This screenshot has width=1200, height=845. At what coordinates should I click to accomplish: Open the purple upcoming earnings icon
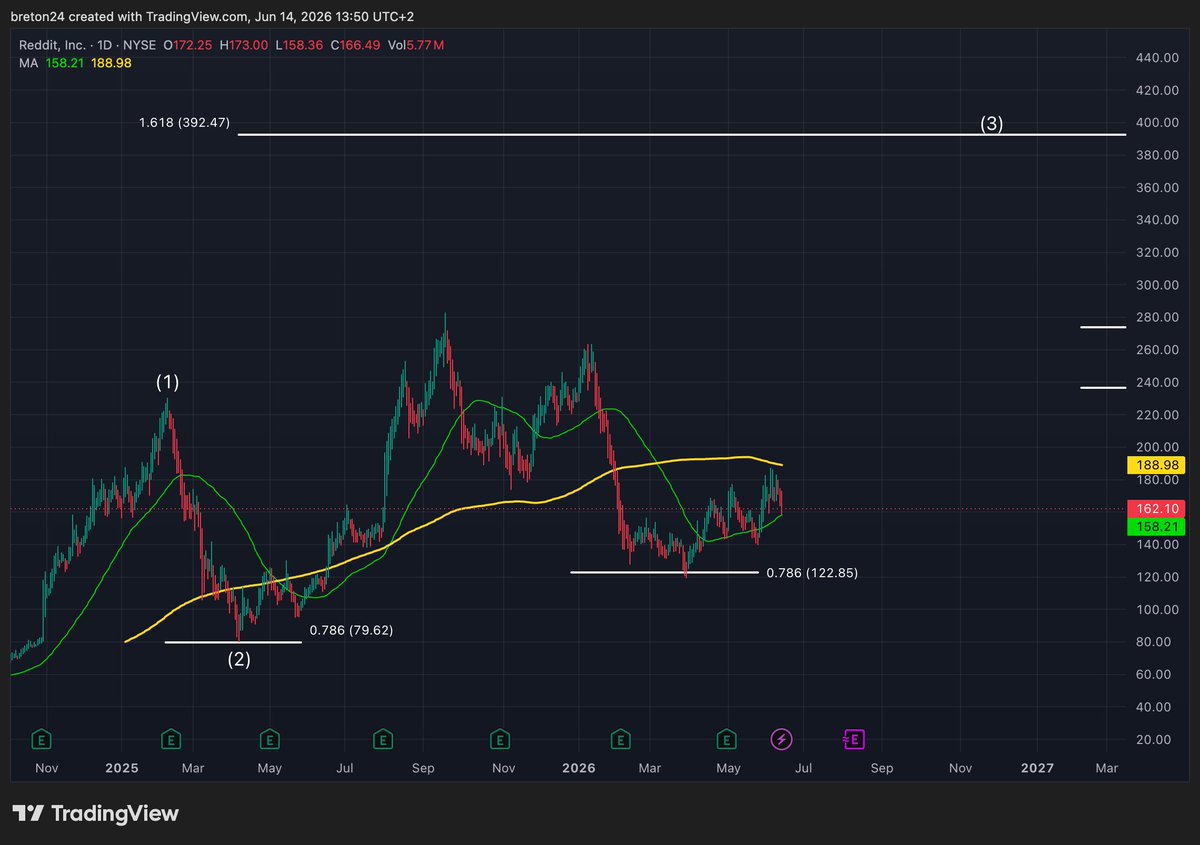(x=854, y=739)
